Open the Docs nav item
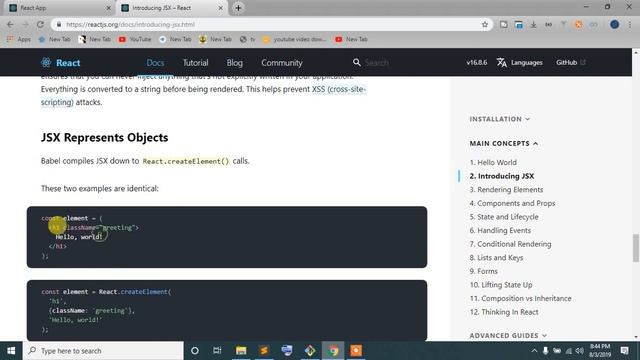 pyautogui.click(x=155, y=62)
